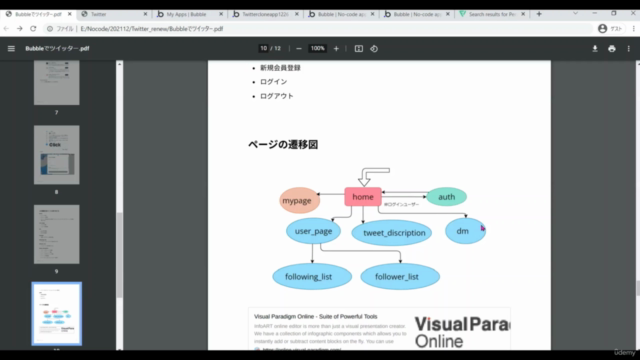Open the Chrome three-dot menu

point(633,29)
